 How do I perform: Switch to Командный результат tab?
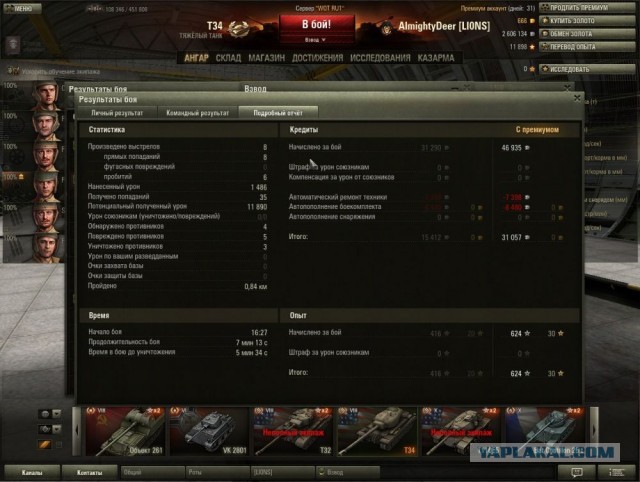click(x=198, y=113)
